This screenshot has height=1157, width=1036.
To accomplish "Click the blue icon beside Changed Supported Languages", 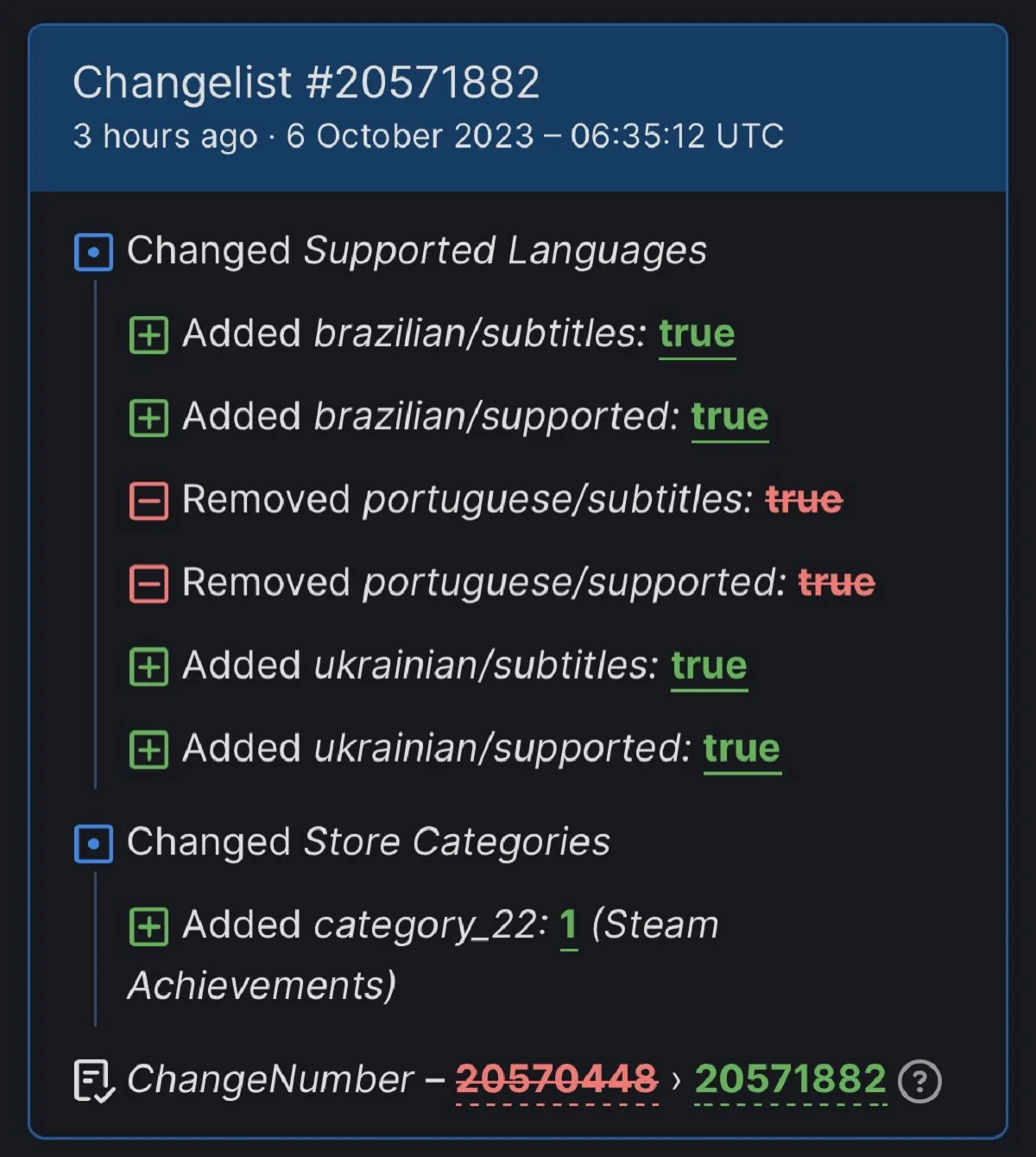I will pos(93,252).
